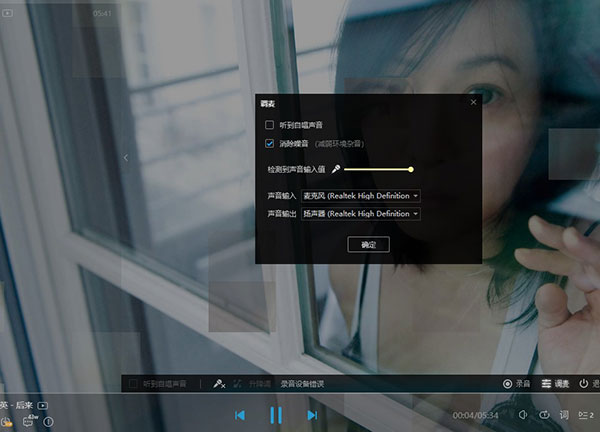
Task: Toggle 听到自己声音 checkbox in the bottom toolbar
Action: [135, 383]
